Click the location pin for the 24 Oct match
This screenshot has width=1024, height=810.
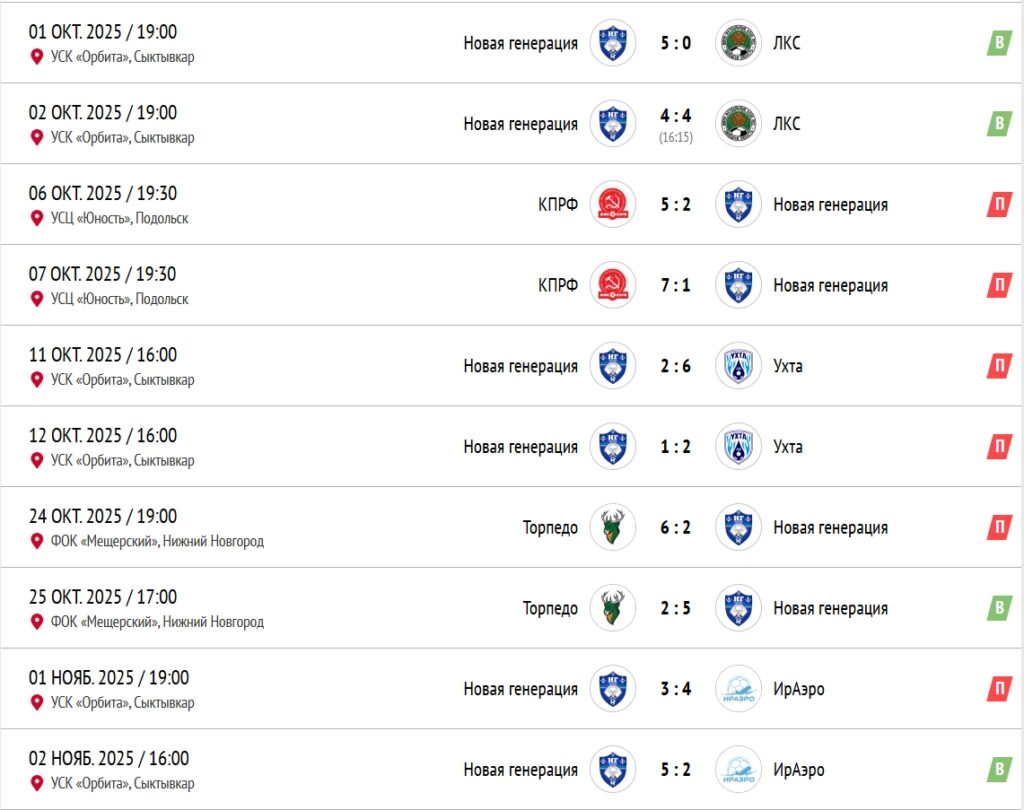point(37,541)
